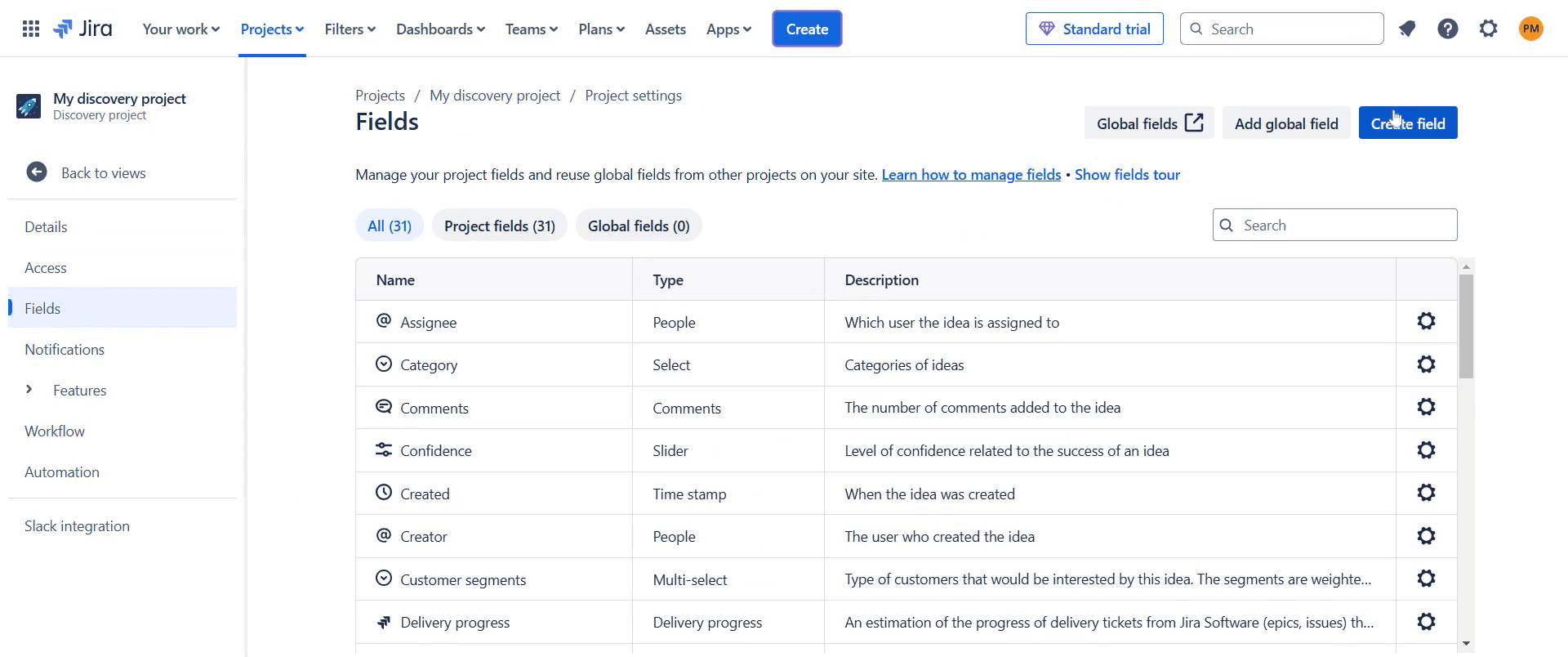Open Learn how to manage fields link
The width and height of the screenshot is (1568, 657).
pyautogui.click(x=971, y=175)
